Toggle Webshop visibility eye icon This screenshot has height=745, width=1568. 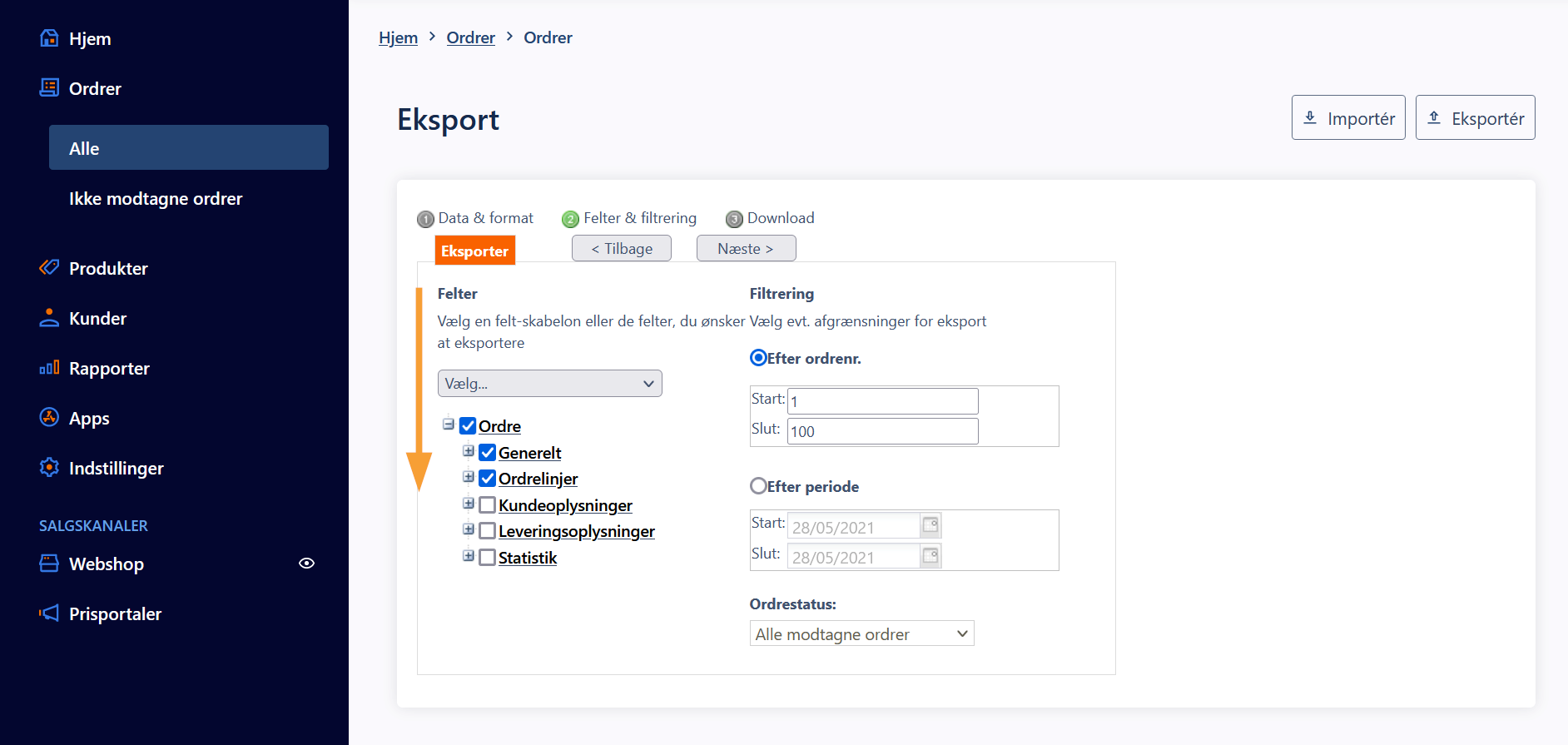(306, 564)
